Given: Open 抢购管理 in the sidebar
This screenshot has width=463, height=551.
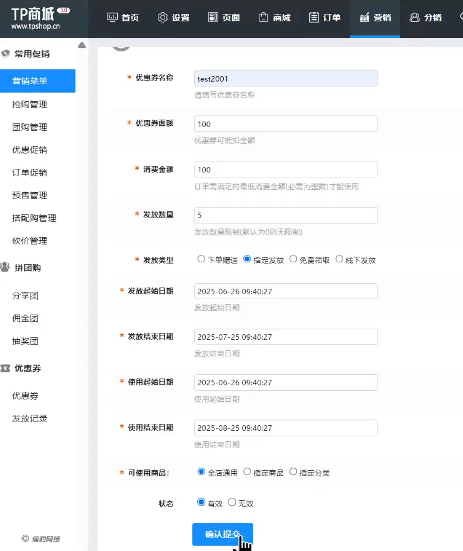Looking at the screenshot, I should [x=30, y=104].
